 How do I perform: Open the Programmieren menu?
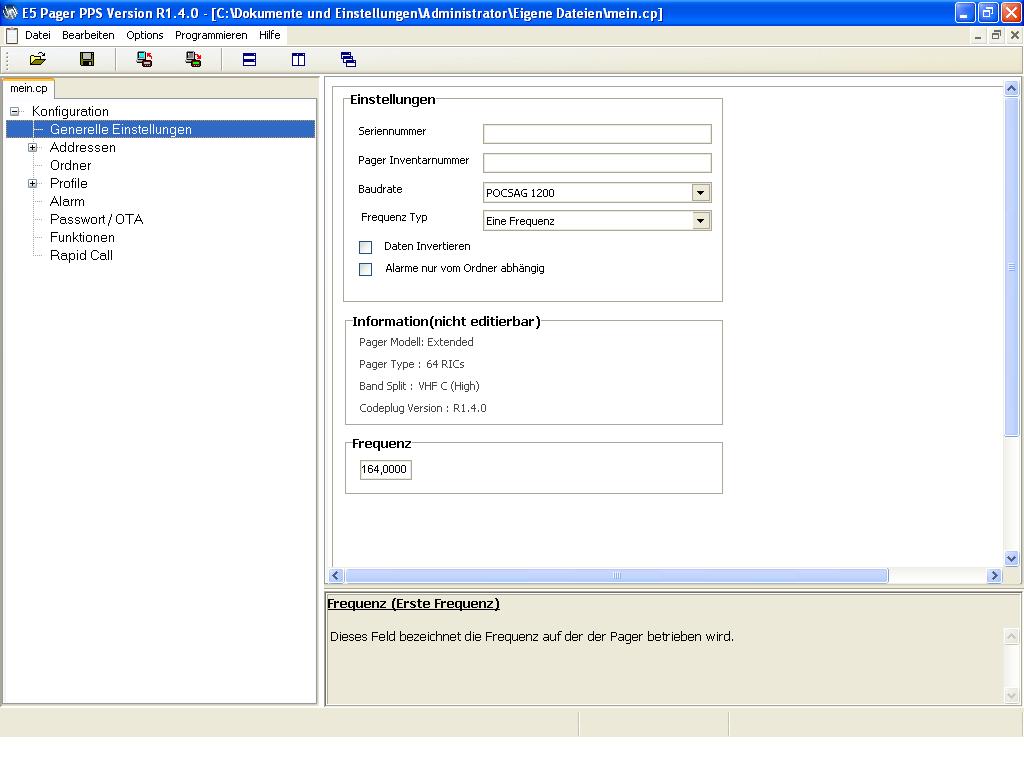coord(211,35)
